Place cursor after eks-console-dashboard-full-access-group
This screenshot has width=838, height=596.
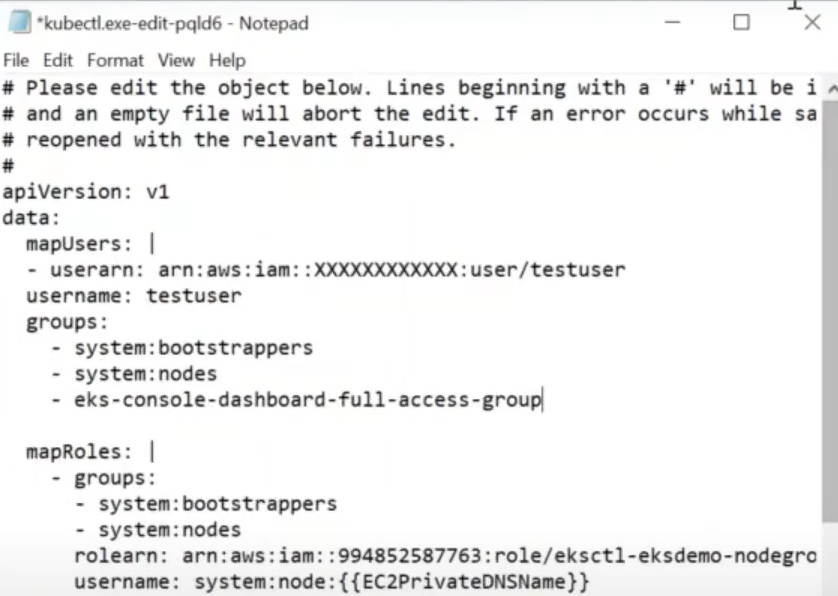pyautogui.click(x=542, y=400)
